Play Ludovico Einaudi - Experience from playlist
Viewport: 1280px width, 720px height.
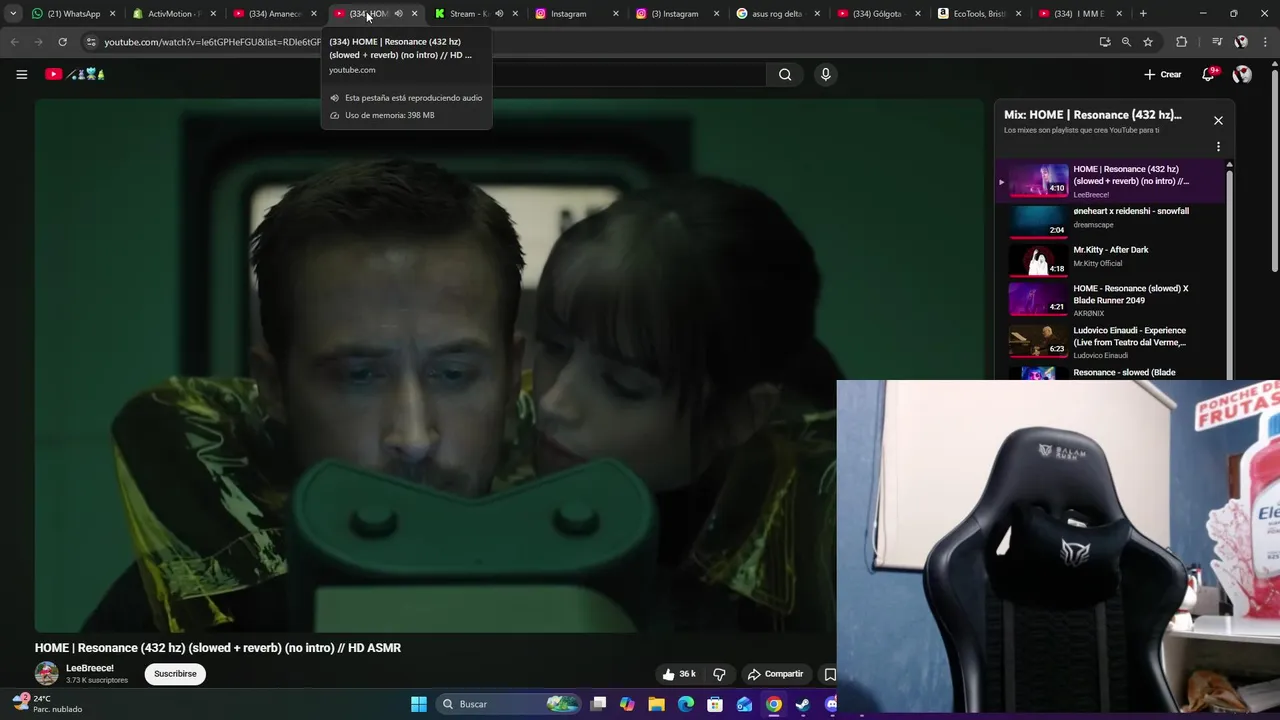[x=1110, y=342]
